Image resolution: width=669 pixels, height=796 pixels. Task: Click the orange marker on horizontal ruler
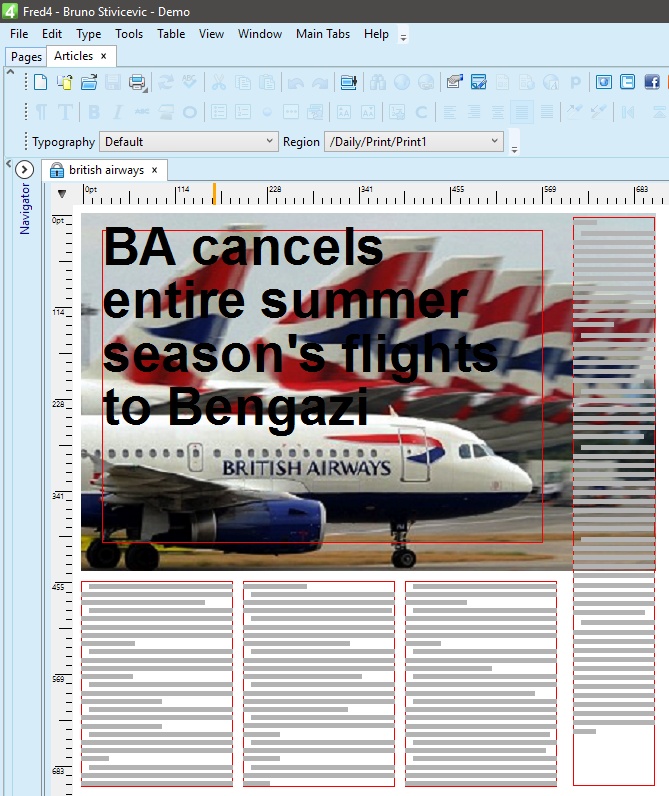click(214, 193)
